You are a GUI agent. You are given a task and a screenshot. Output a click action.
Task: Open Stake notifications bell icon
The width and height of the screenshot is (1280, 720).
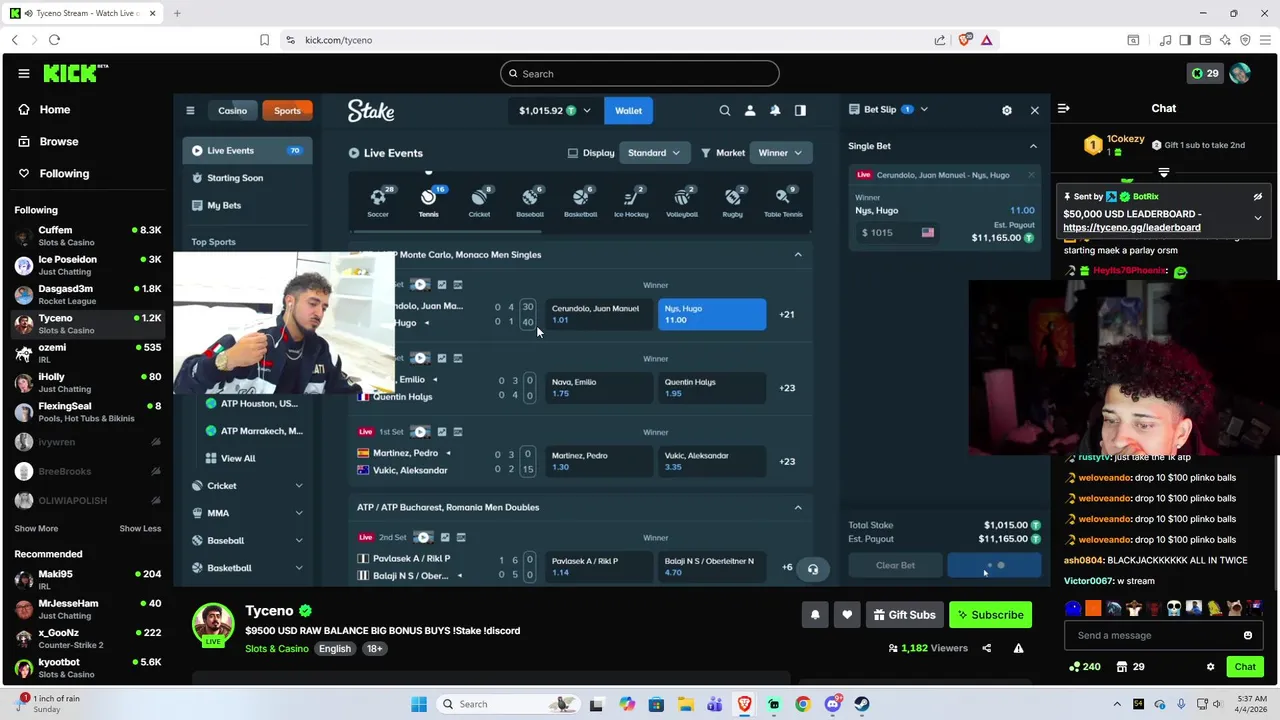click(x=775, y=110)
